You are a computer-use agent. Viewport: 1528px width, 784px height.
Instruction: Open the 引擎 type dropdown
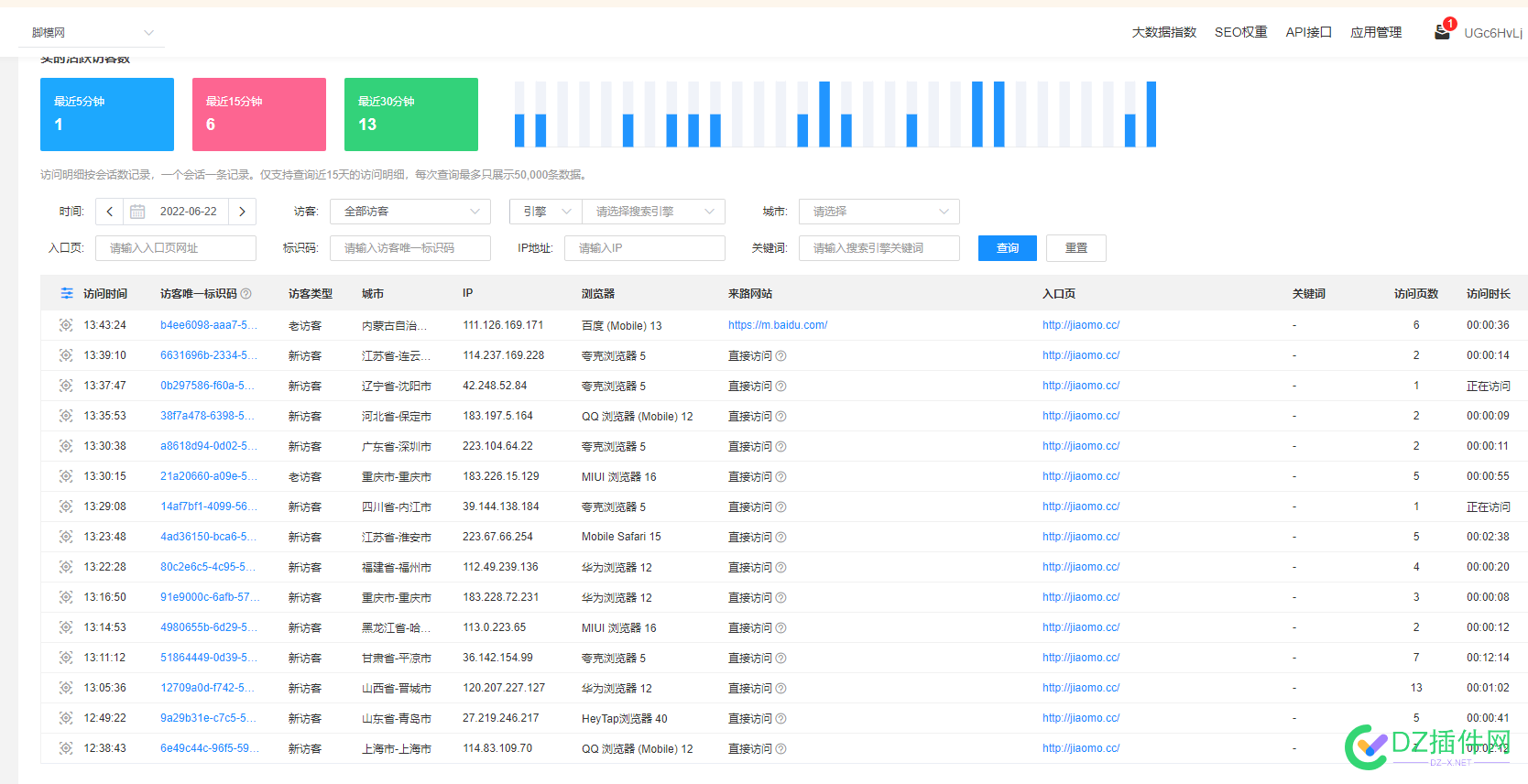546,212
